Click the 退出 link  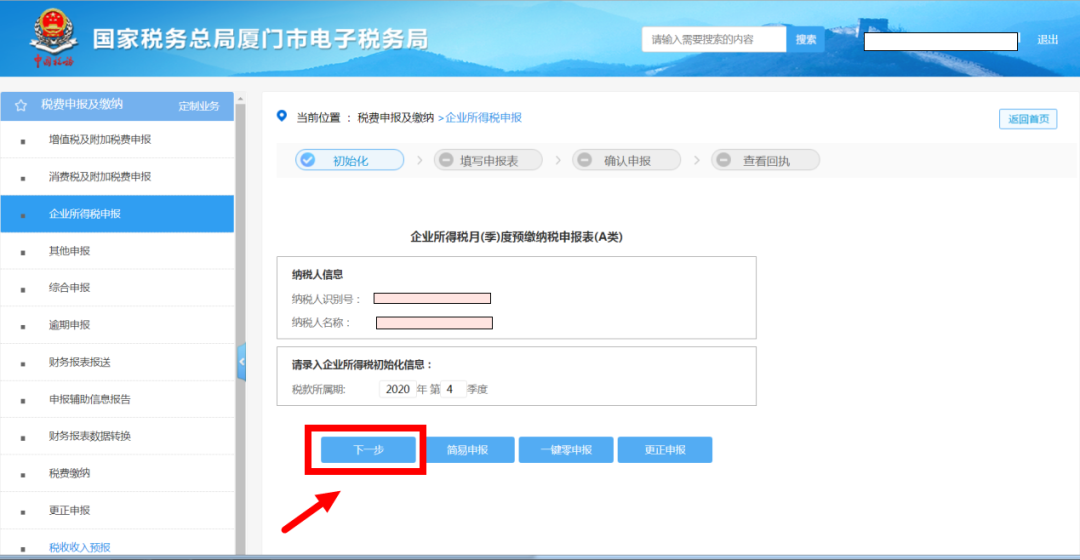1048,40
